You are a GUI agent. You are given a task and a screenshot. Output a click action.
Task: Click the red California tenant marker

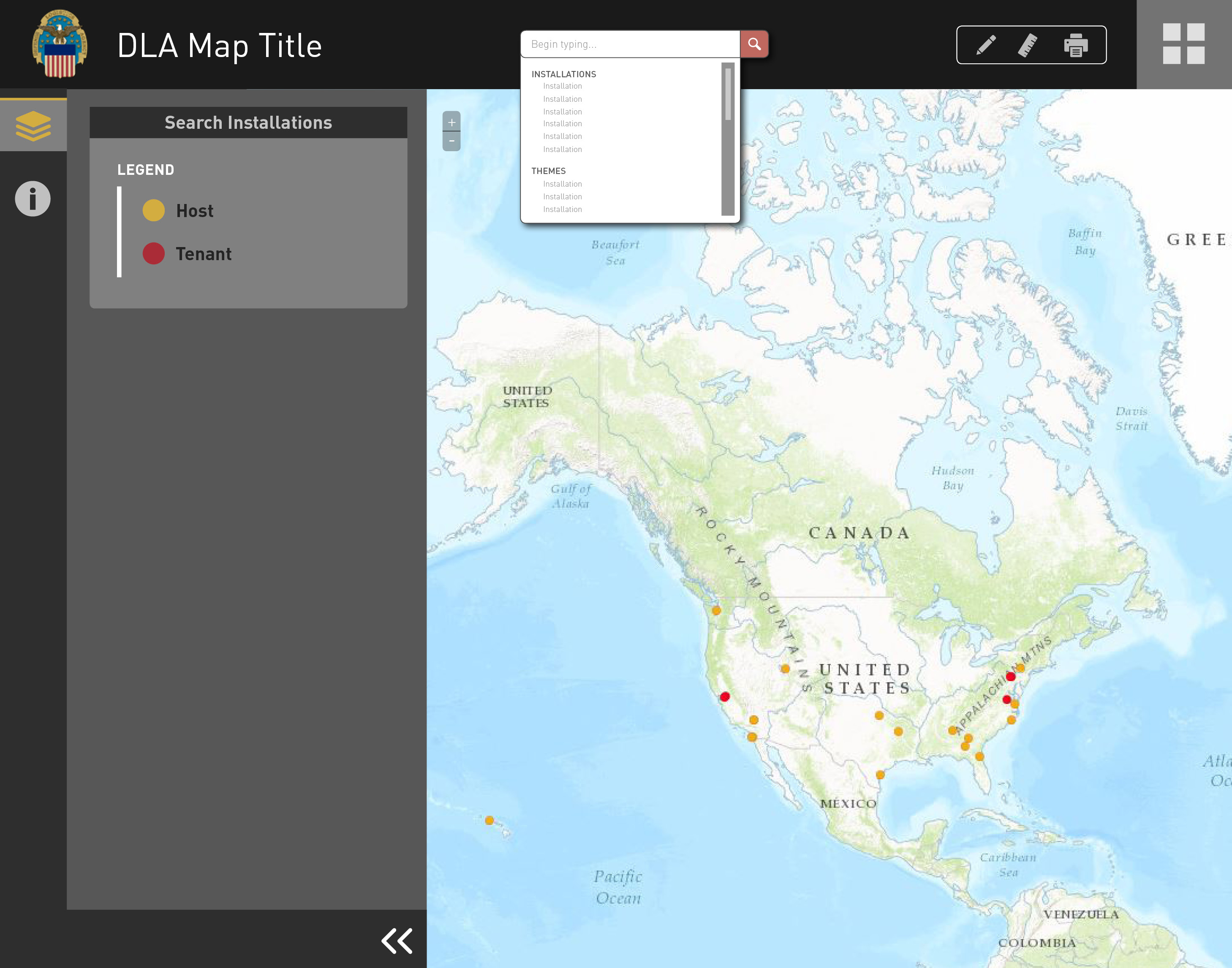coord(725,696)
